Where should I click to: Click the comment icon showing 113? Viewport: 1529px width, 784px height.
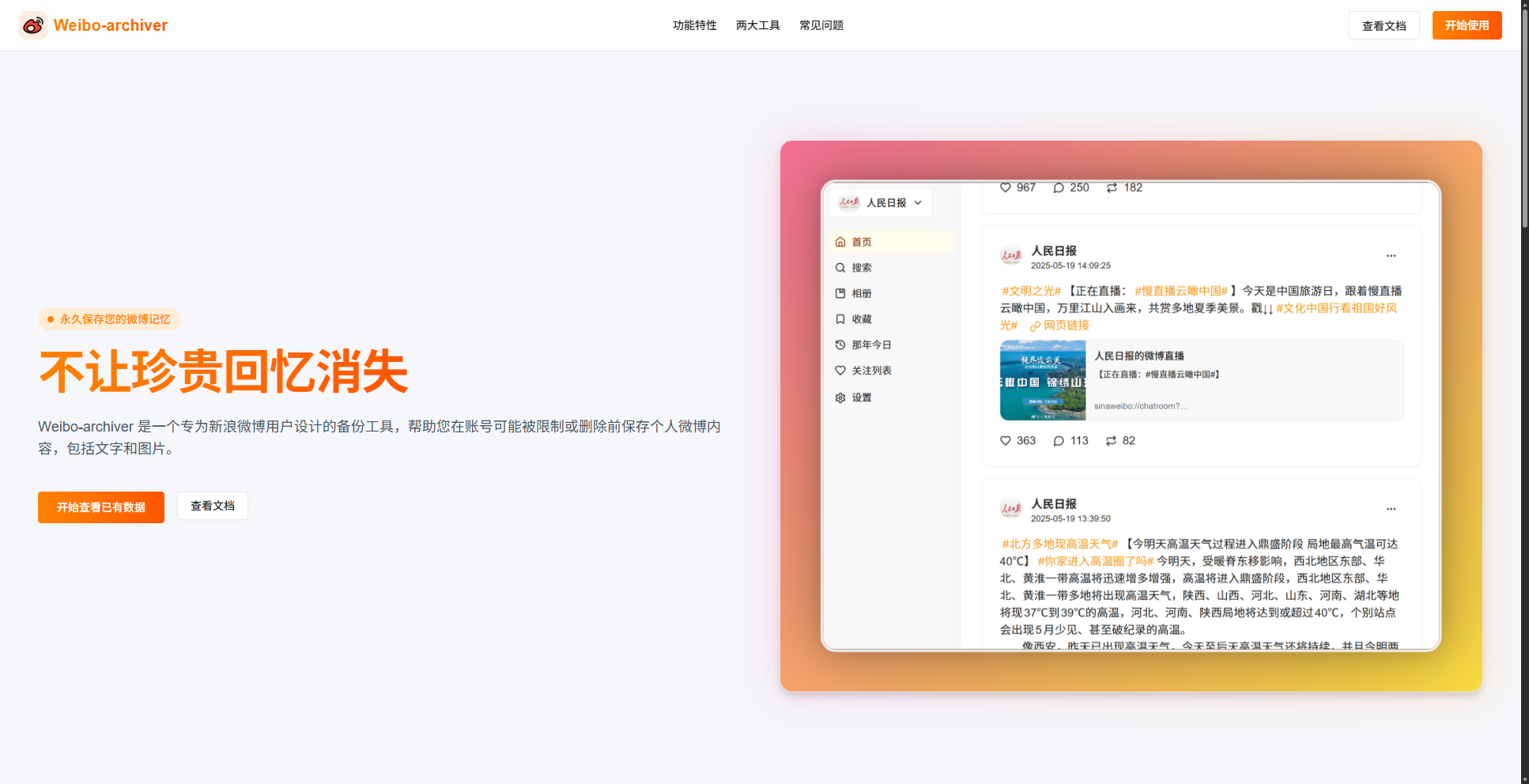1059,440
